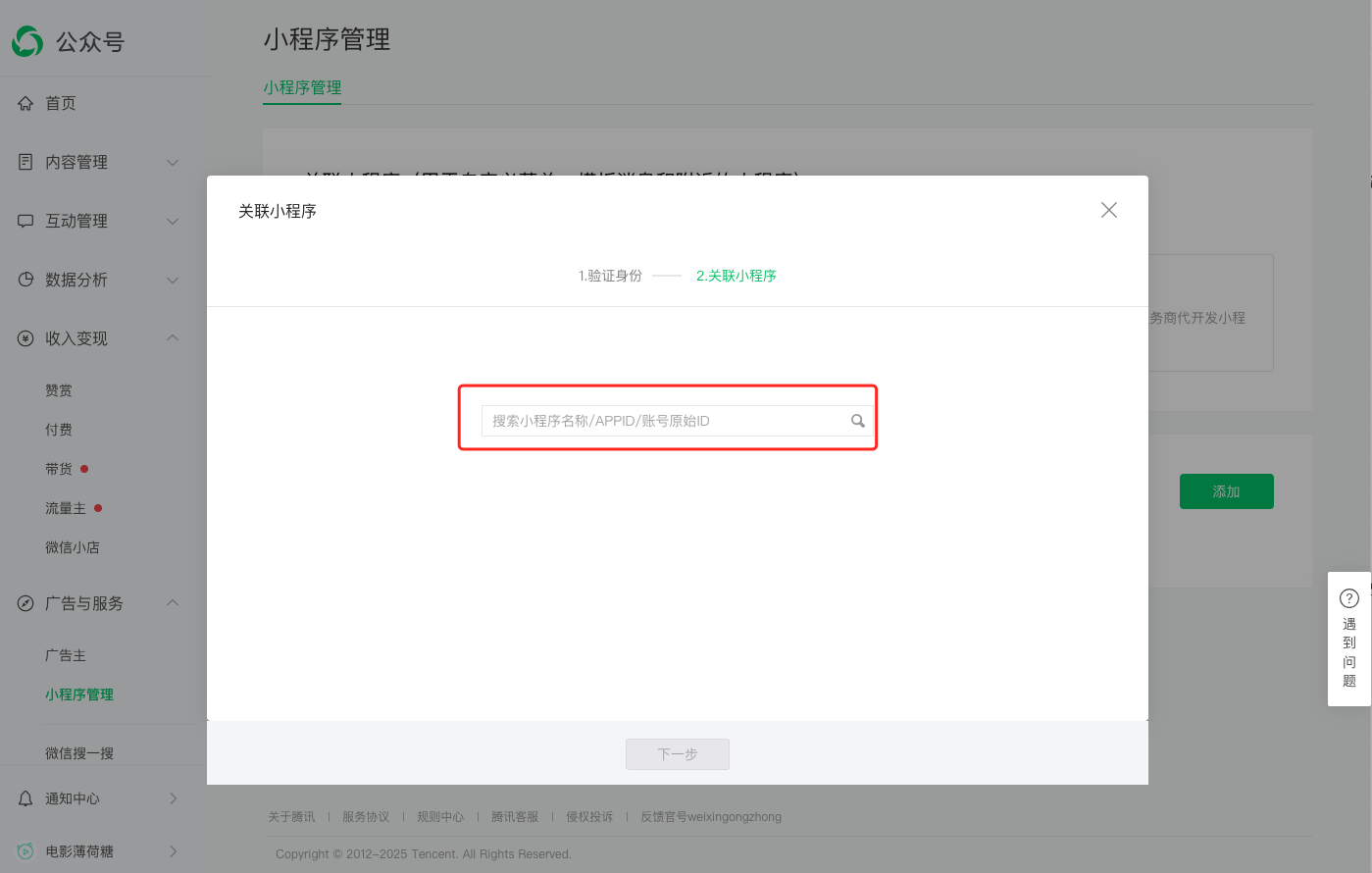Click the question mark help icon

[1349, 597]
